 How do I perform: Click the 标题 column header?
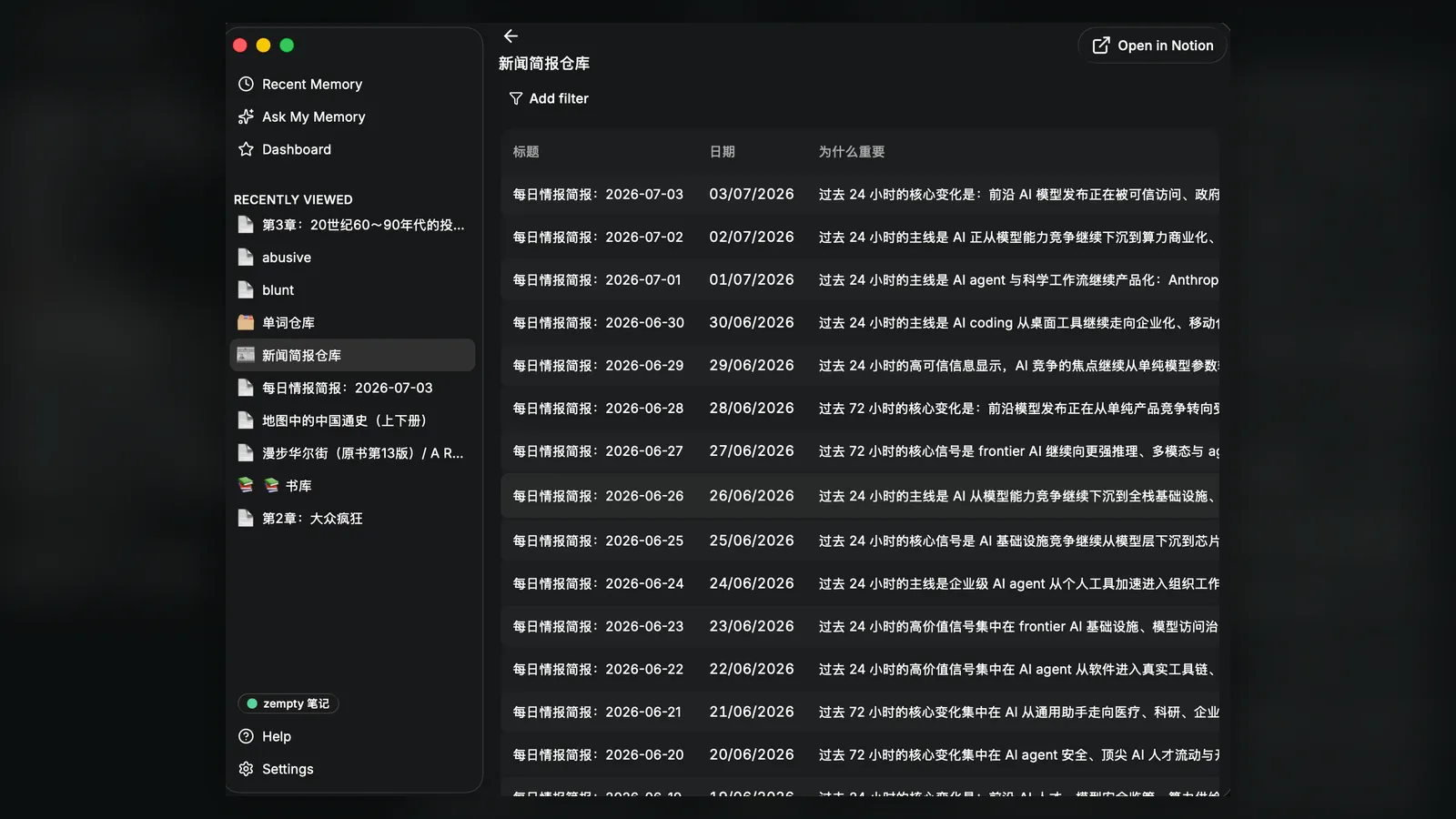click(526, 152)
